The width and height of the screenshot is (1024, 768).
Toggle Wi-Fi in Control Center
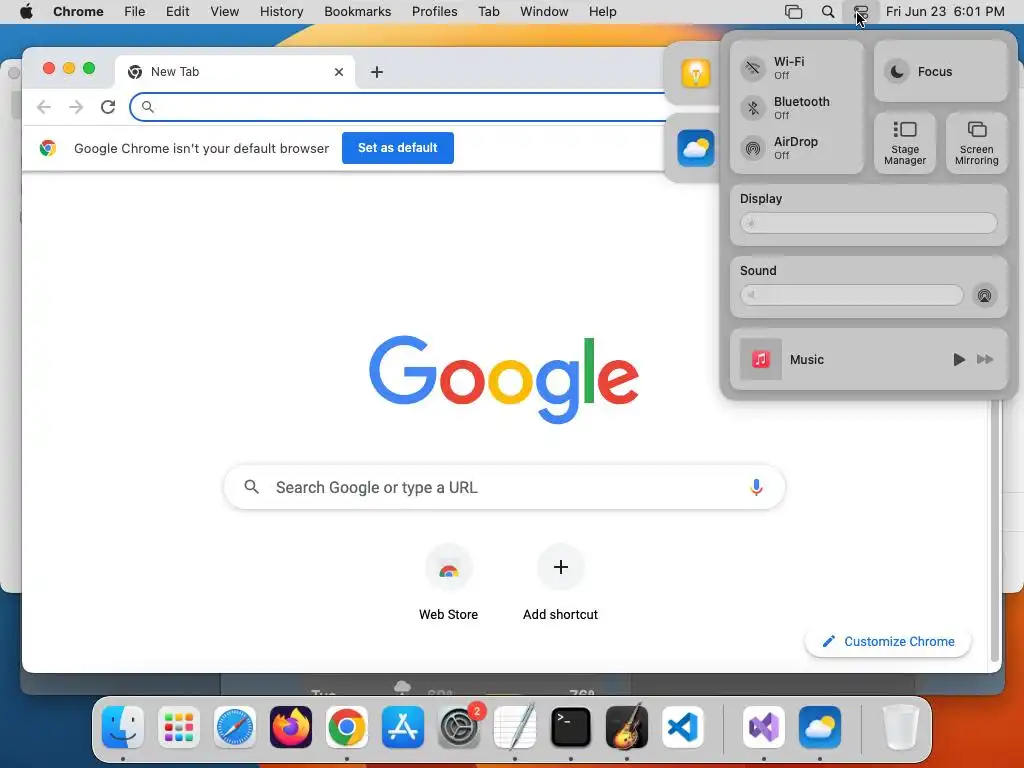tap(753, 68)
